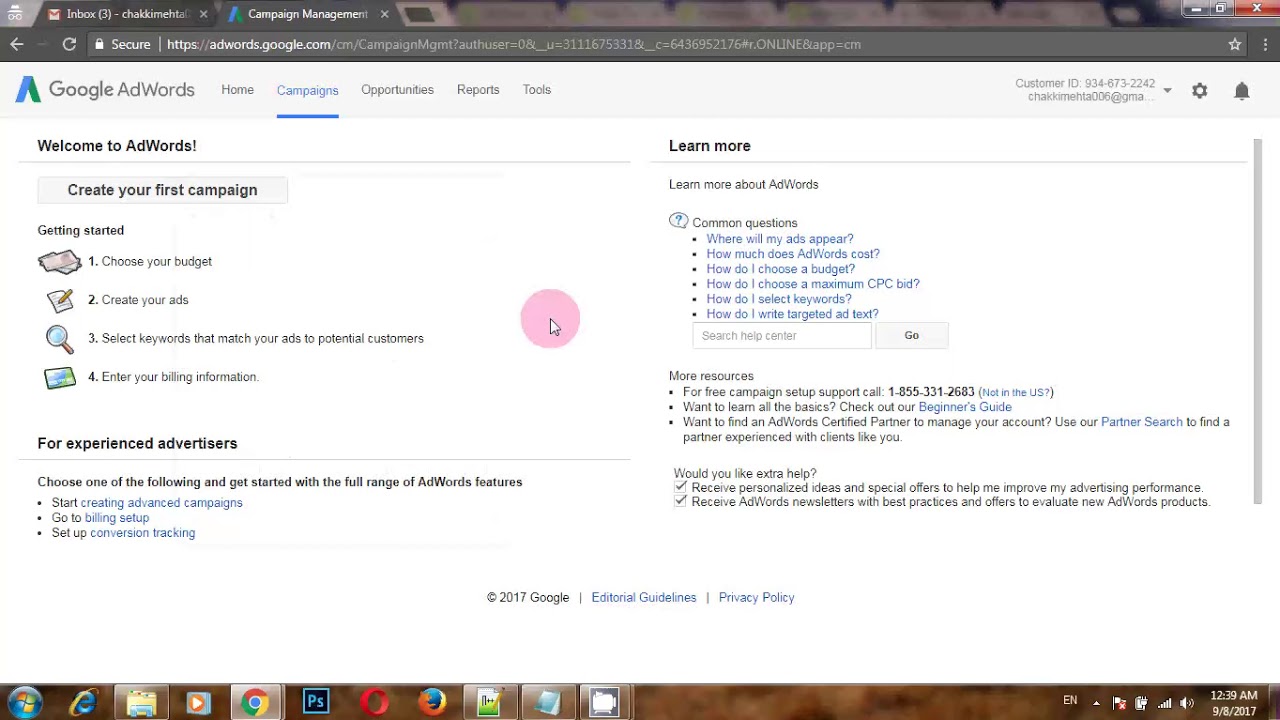
Task: Open the notifications bell
Action: 1242,91
